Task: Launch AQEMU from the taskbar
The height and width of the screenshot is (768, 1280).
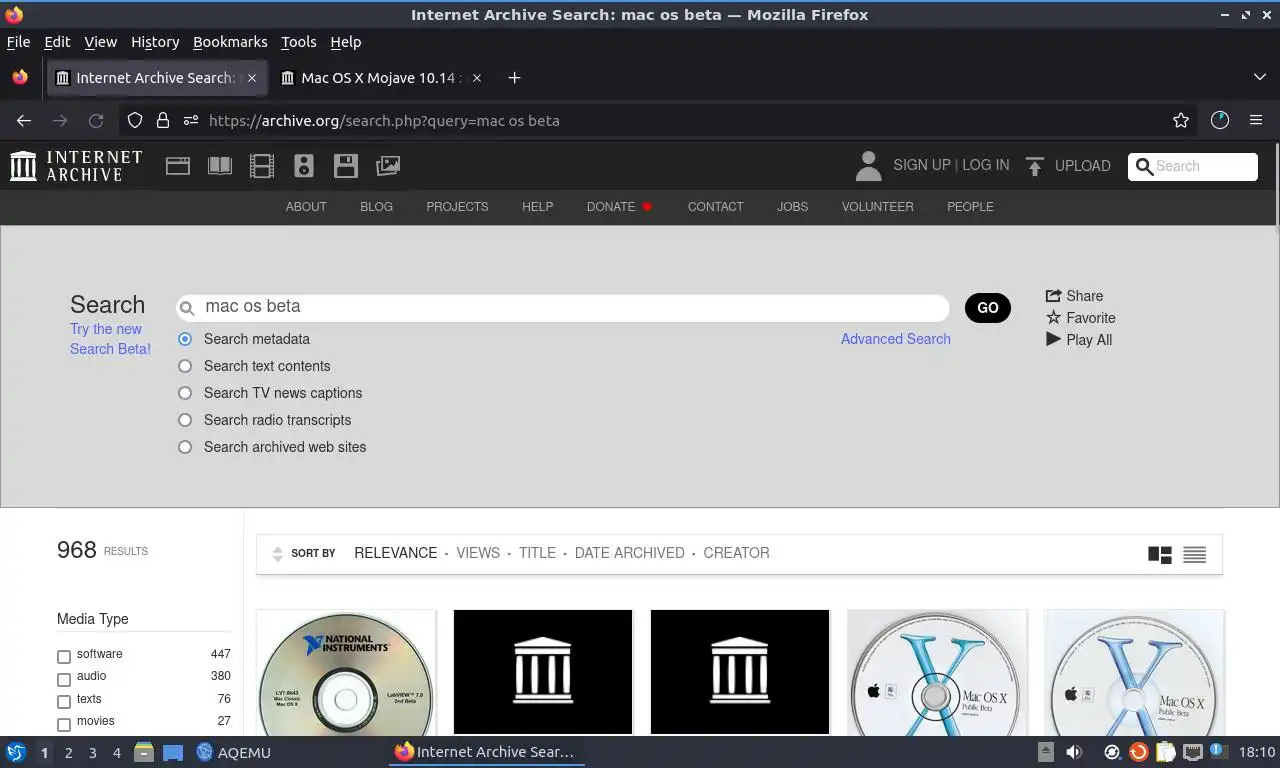Action: coord(233,752)
